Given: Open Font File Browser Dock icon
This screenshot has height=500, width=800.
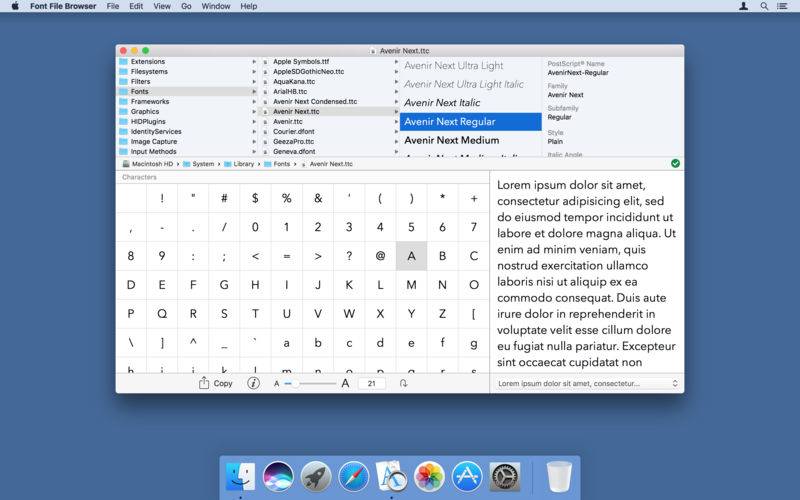Looking at the screenshot, I should click(x=391, y=476).
